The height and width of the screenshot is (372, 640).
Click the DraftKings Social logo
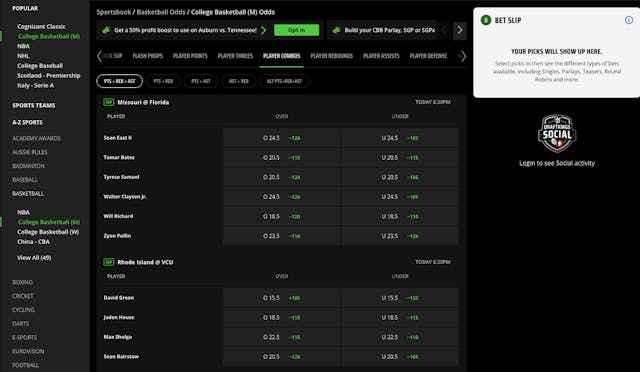click(x=557, y=134)
